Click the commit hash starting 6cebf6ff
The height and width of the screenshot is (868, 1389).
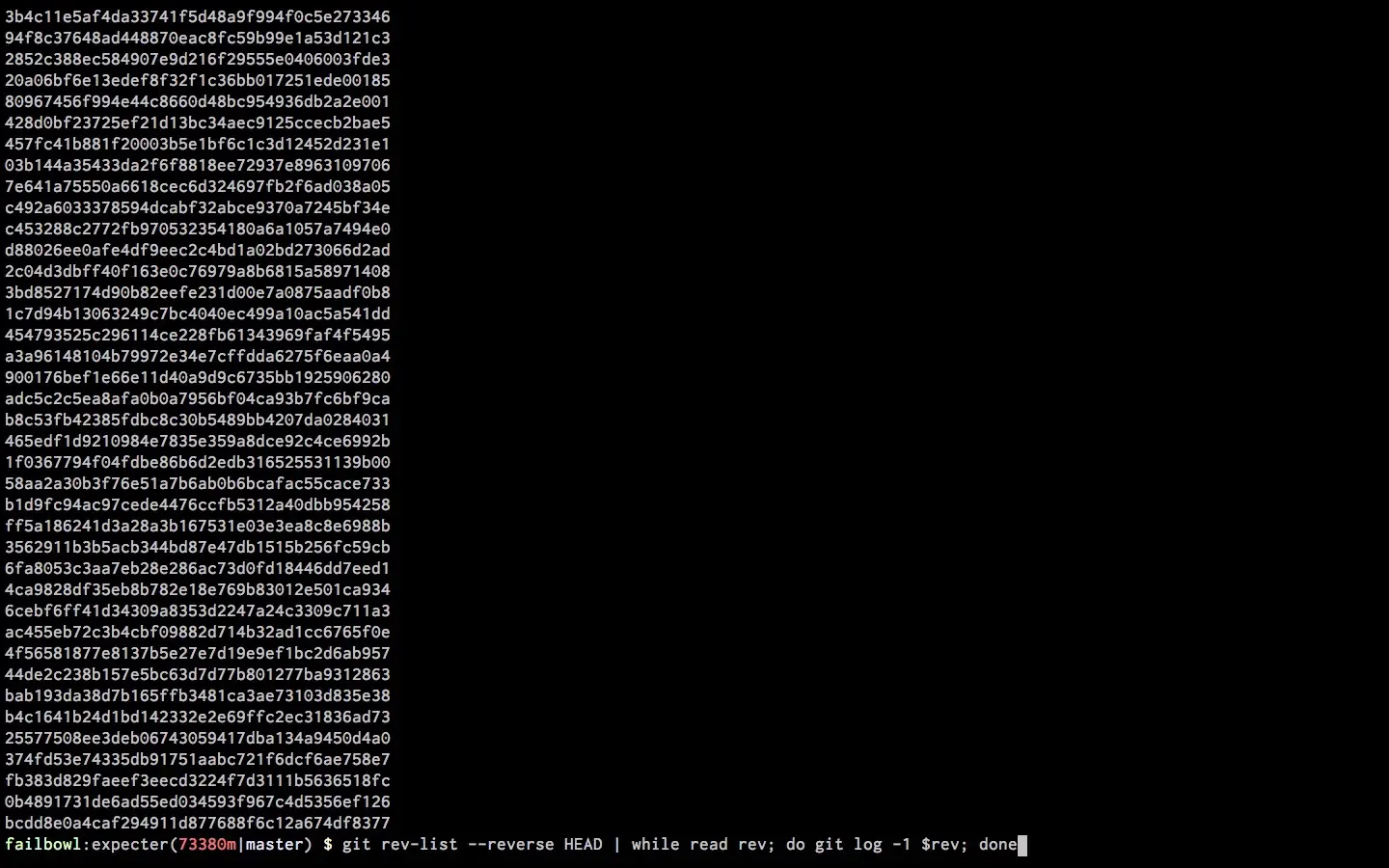click(x=198, y=610)
